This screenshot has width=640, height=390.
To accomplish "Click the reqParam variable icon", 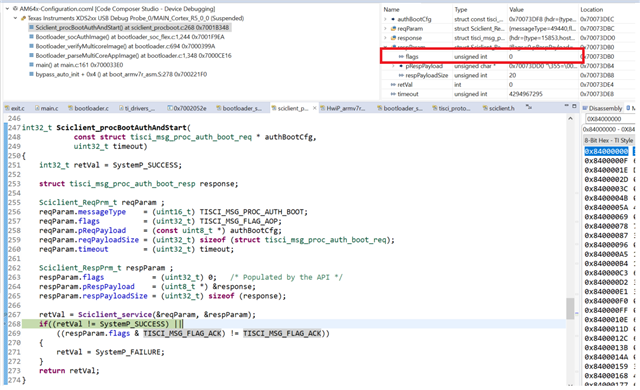I will [393, 29].
